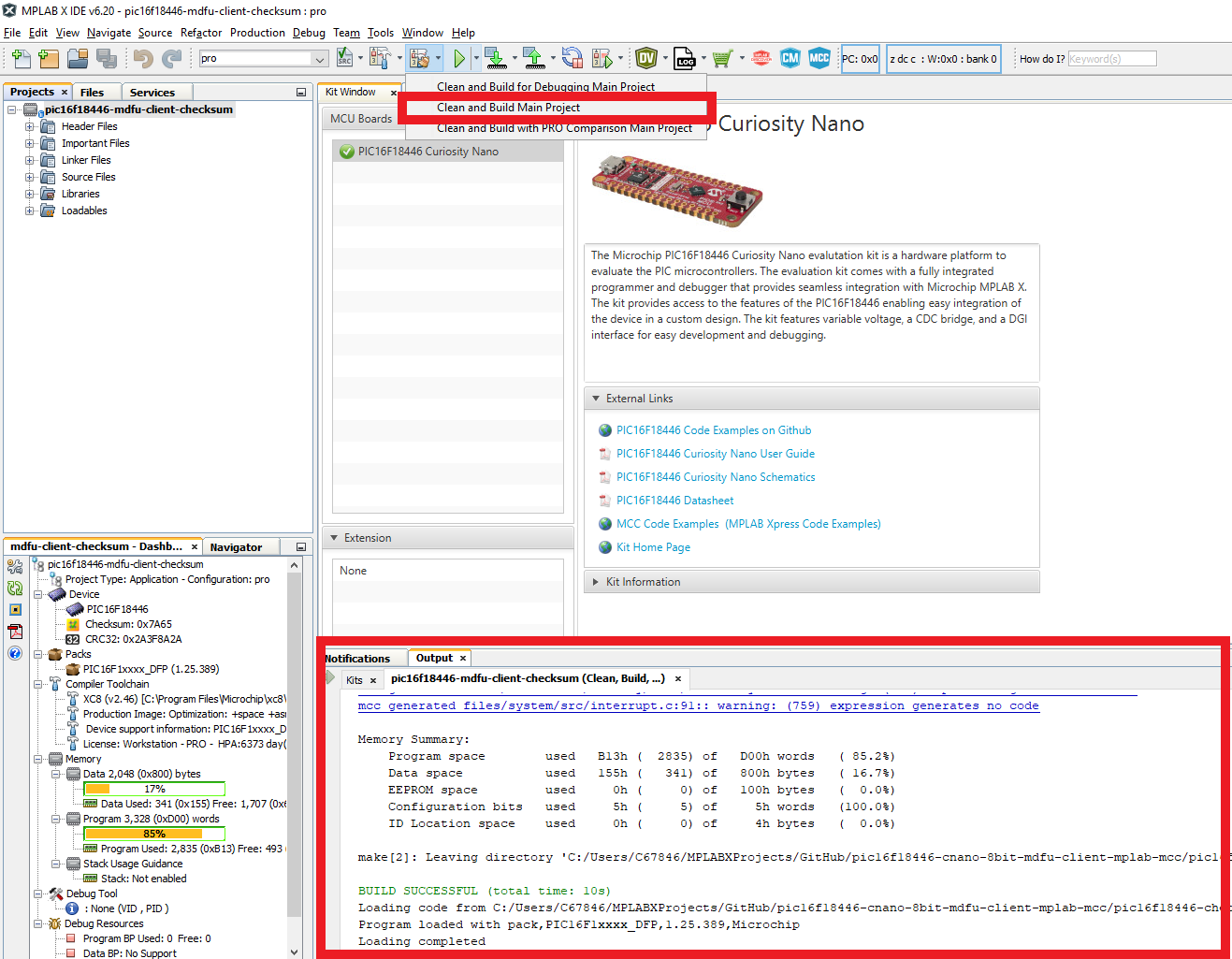
Task: Click the red MPLAB Discover icon
Action: (761, 58)
